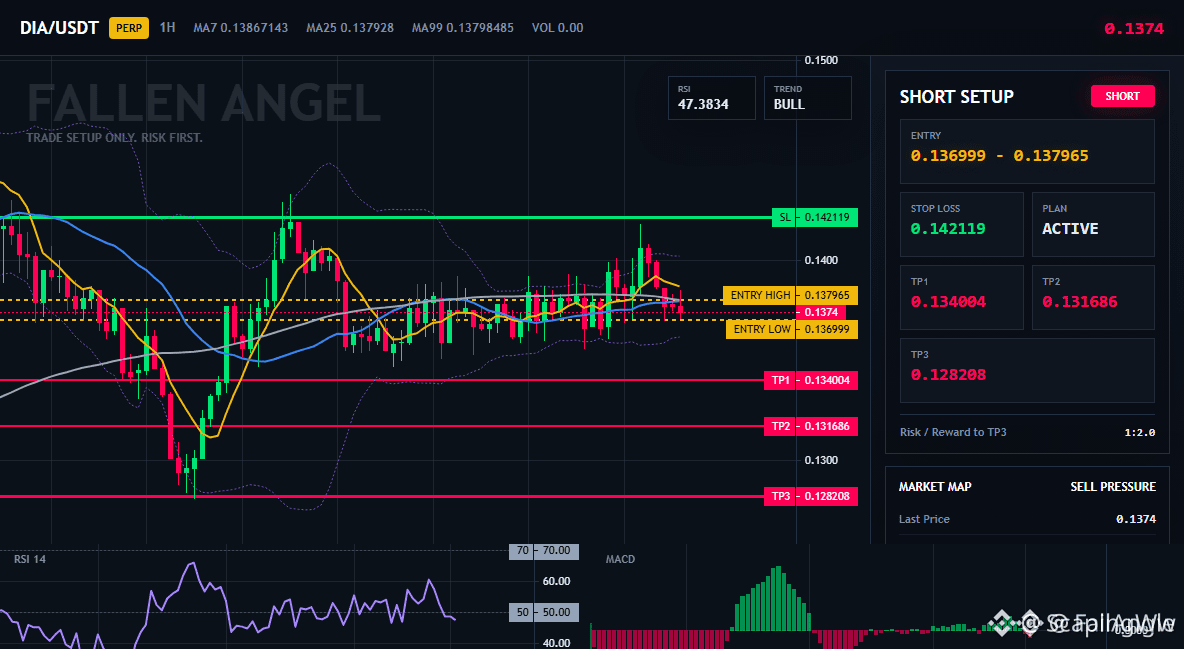
Task: Select the 1H timeframe label
Action: click(x=168, y=27)
